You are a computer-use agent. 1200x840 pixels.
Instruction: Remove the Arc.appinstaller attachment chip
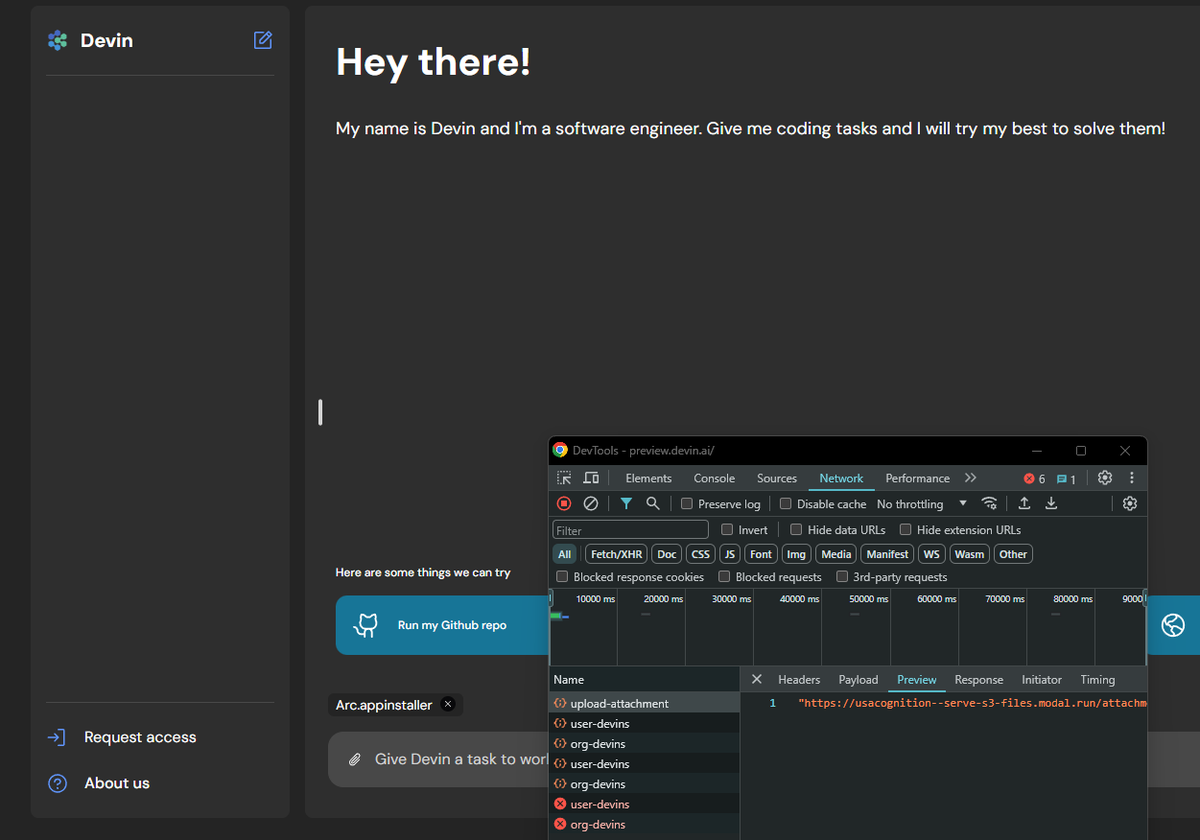pyautogui.click(x=448, y=704)
